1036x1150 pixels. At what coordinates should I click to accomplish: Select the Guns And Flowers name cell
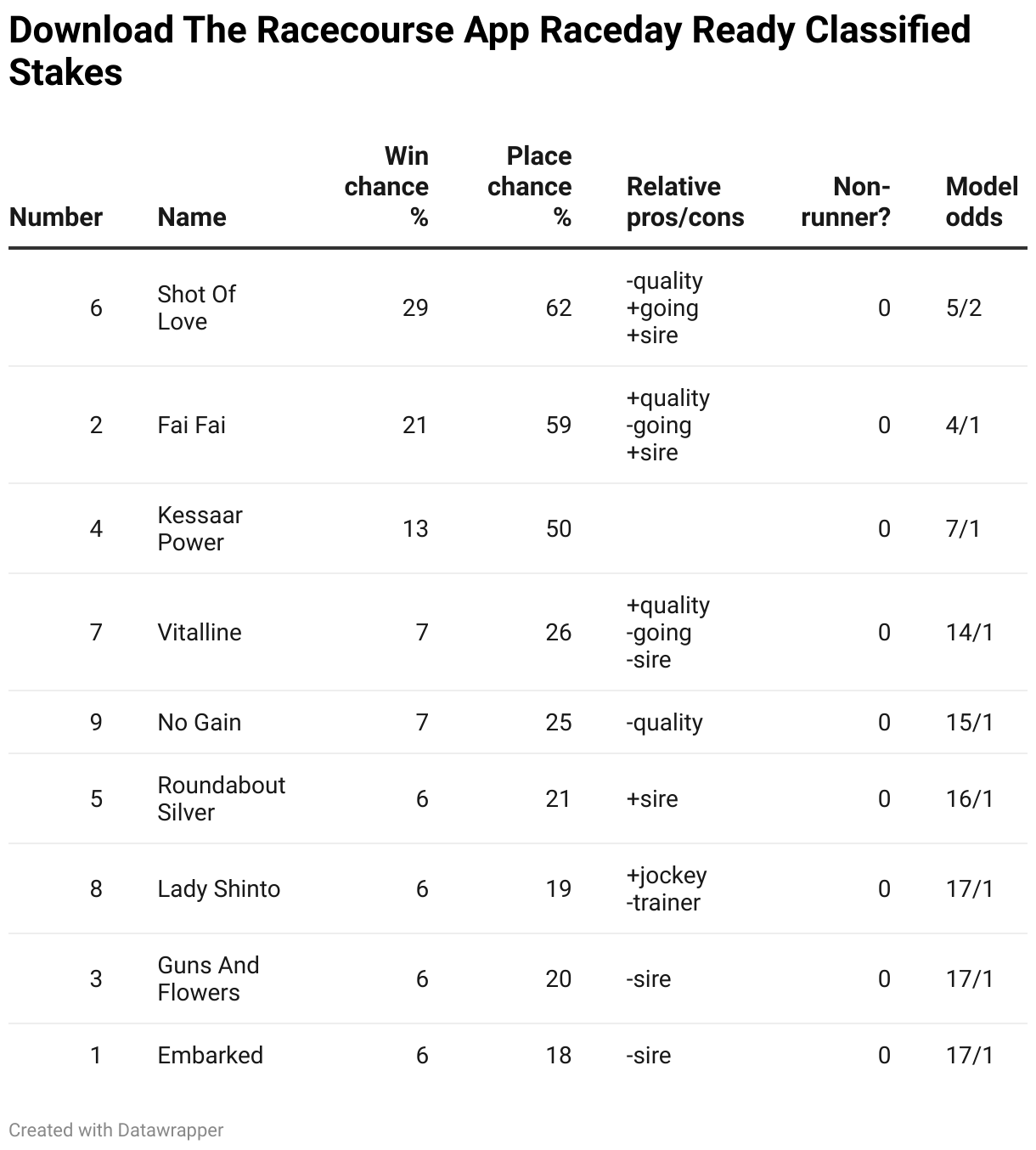pyautogui.click(x=209, y=978)
